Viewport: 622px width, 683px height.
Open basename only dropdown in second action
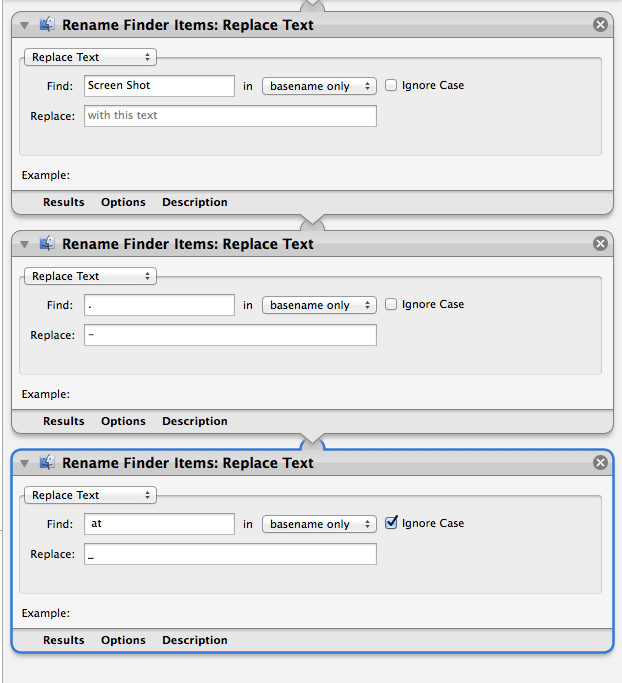click(319, 305)
